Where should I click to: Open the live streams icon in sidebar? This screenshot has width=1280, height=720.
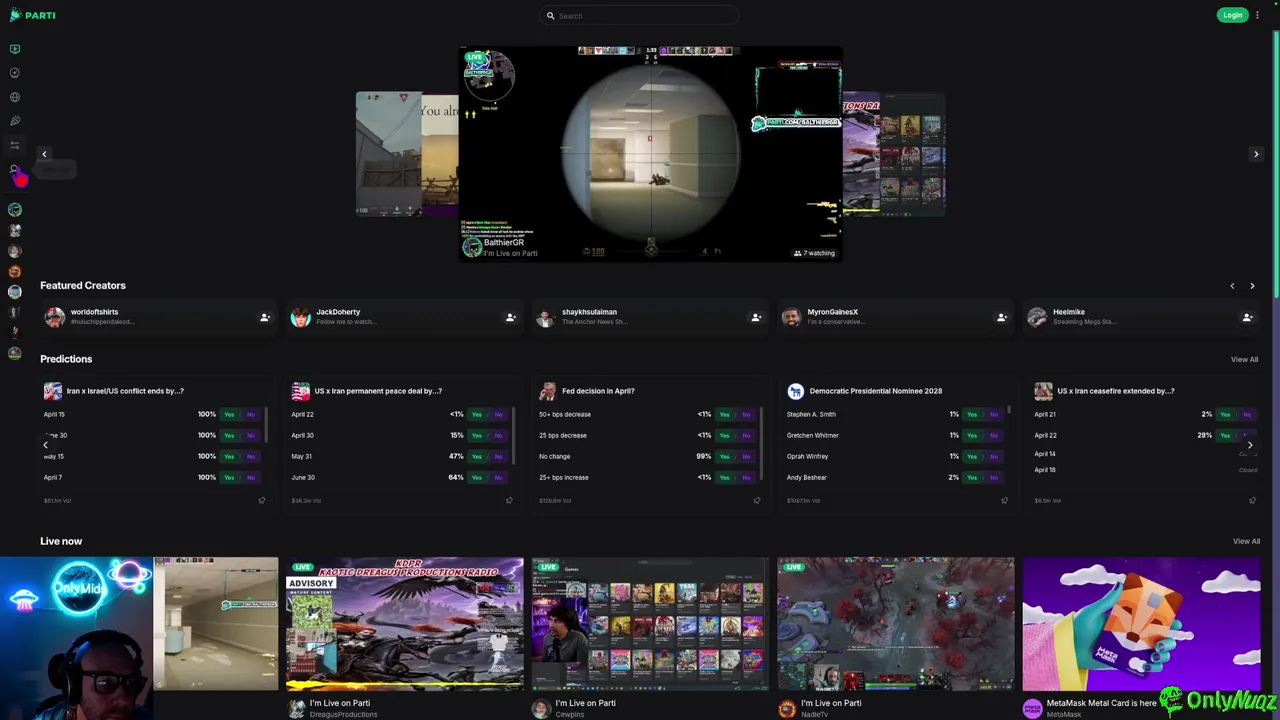(x=15, y=49)
